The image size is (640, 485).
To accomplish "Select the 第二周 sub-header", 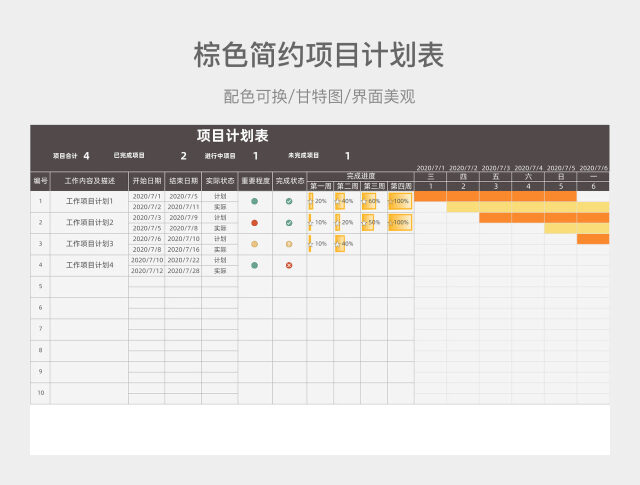I will pyautogui.click(x=347, y=186).
